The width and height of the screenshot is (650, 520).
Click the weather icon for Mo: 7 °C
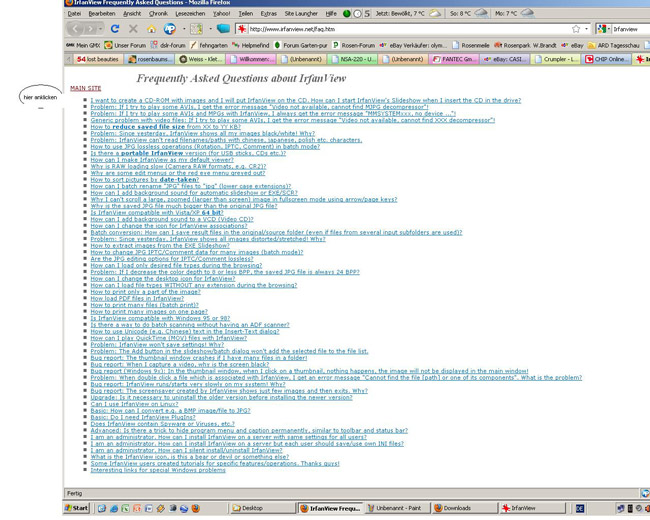[527, 13]
